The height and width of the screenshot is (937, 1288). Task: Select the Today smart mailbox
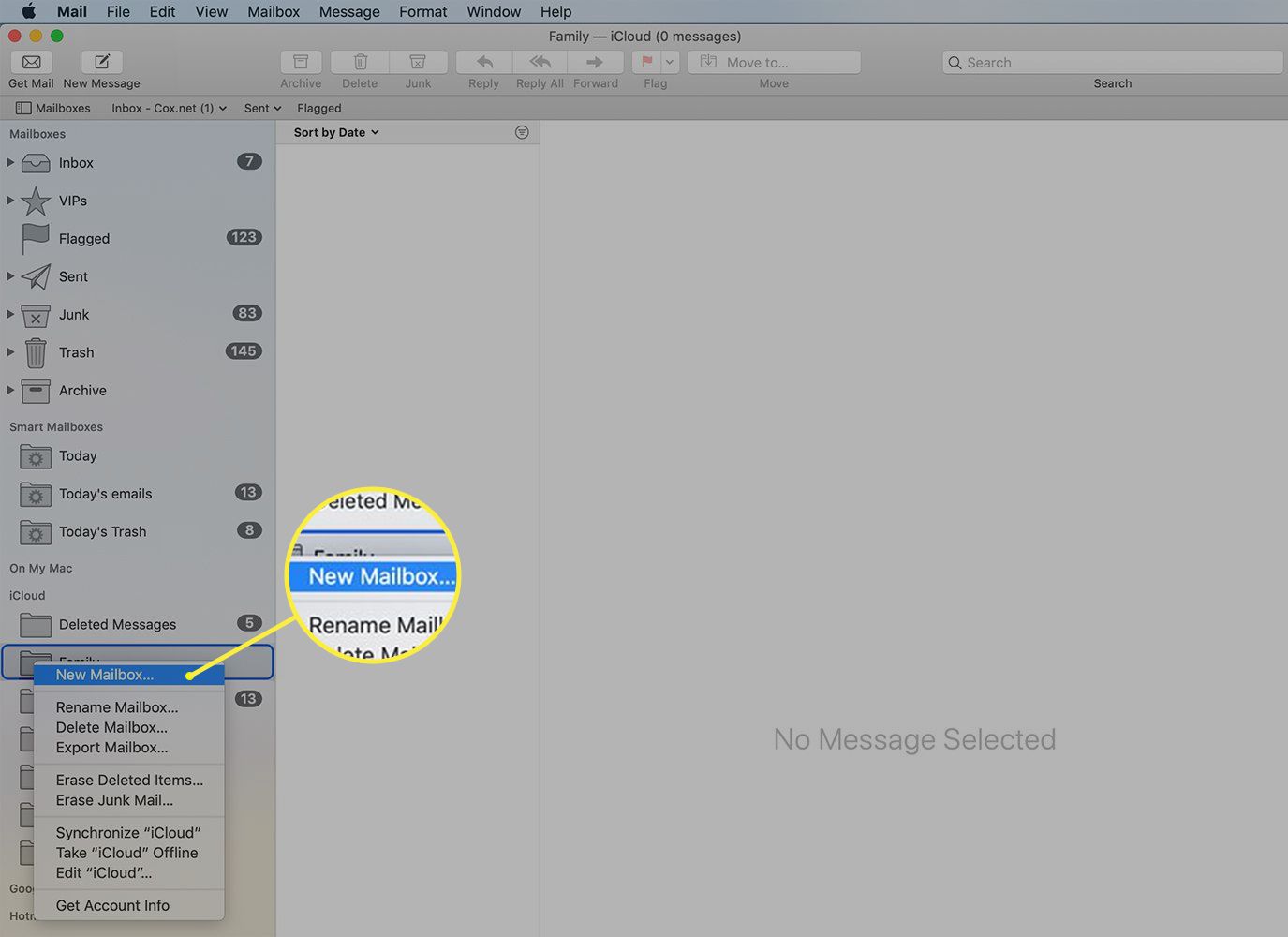138,456
